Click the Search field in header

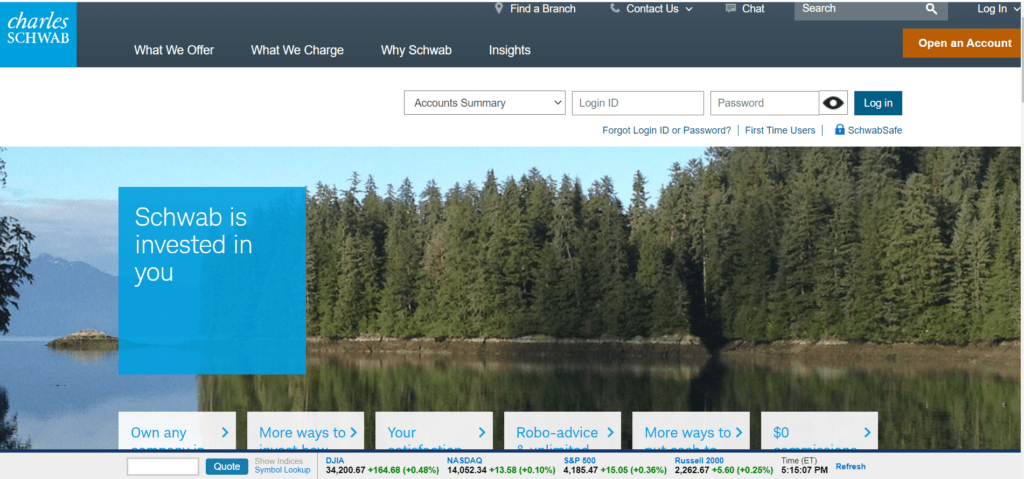[859, 8]
